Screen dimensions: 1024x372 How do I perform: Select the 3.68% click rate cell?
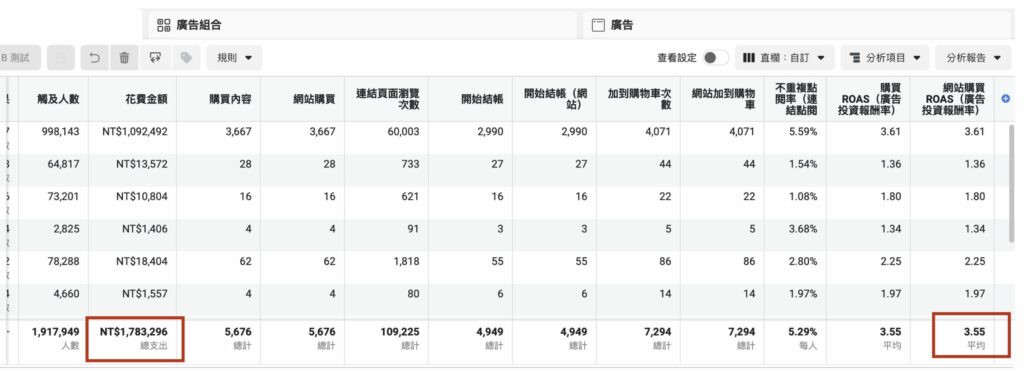(x=795, y=236)
